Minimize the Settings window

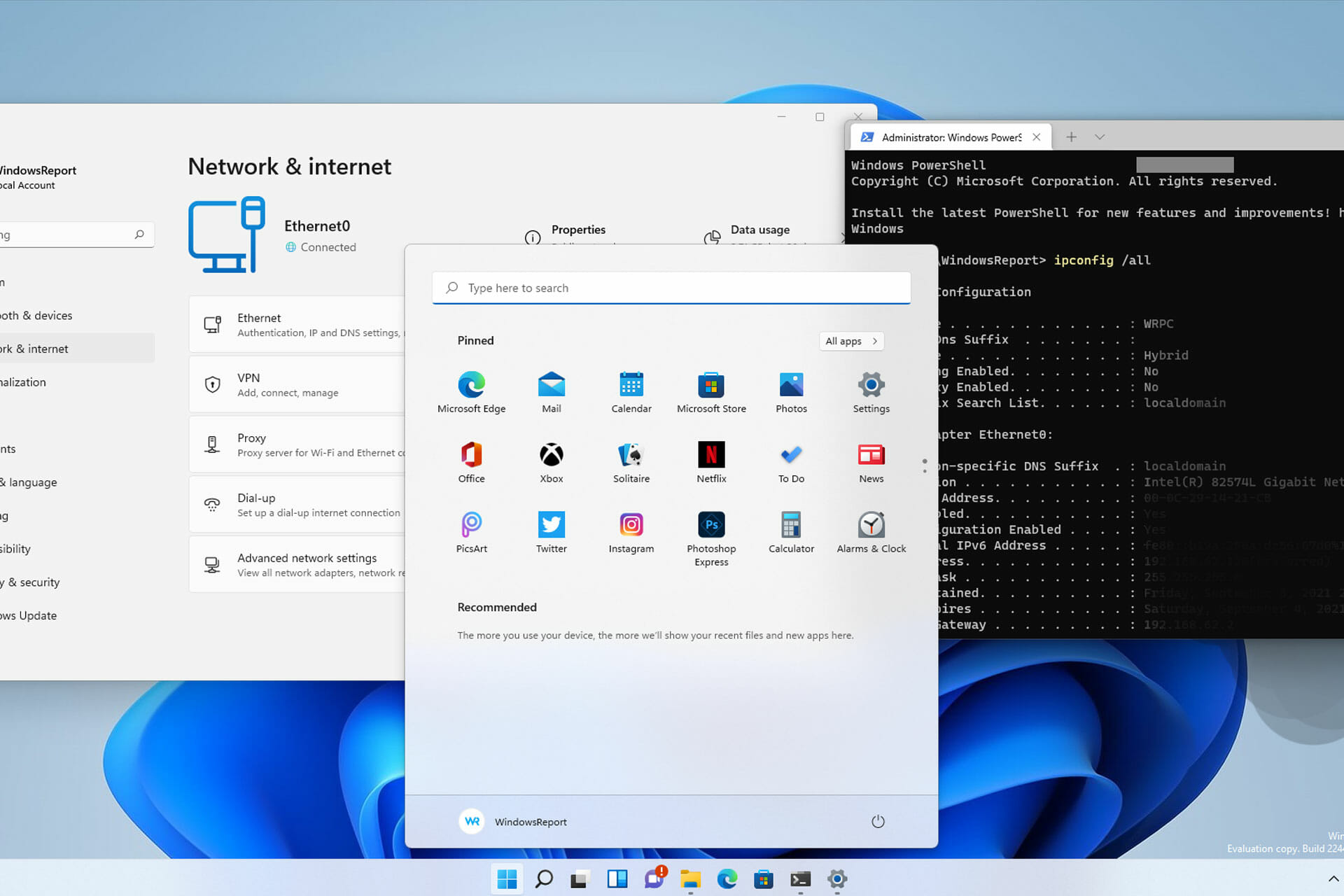pyautogui.click(x=782, y=117)
